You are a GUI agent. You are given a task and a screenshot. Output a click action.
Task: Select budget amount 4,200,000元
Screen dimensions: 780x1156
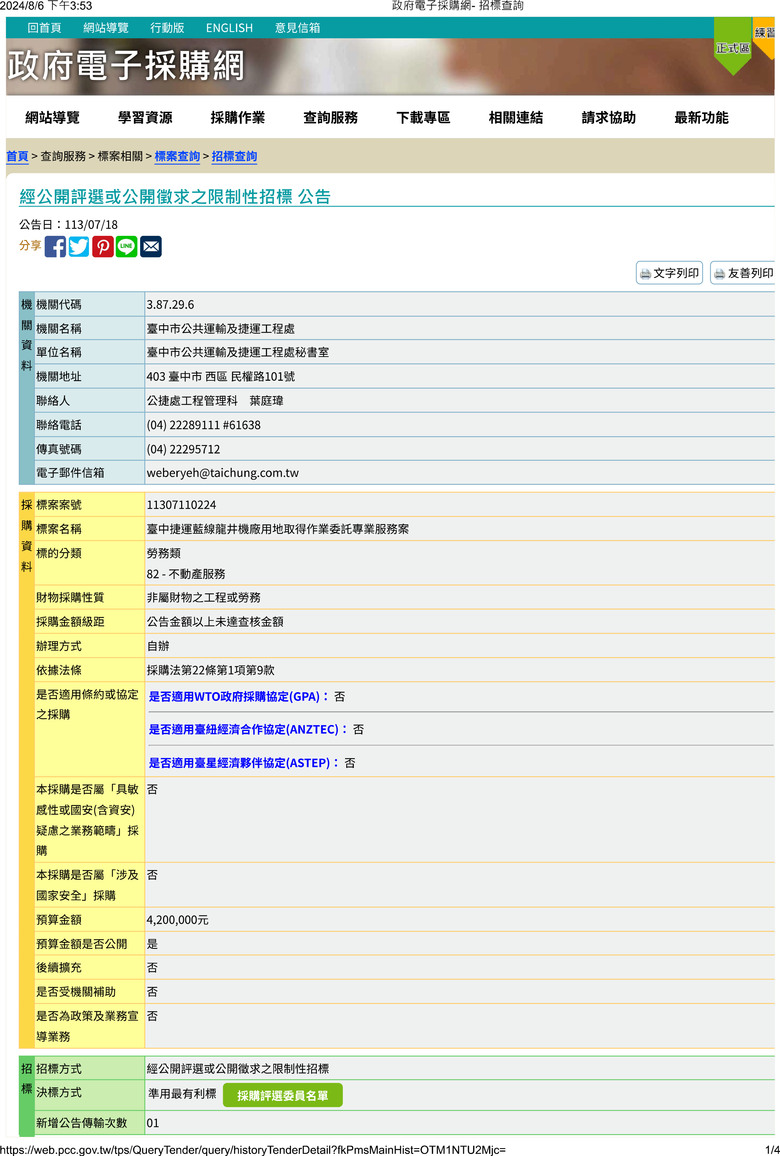click(178, 920)
